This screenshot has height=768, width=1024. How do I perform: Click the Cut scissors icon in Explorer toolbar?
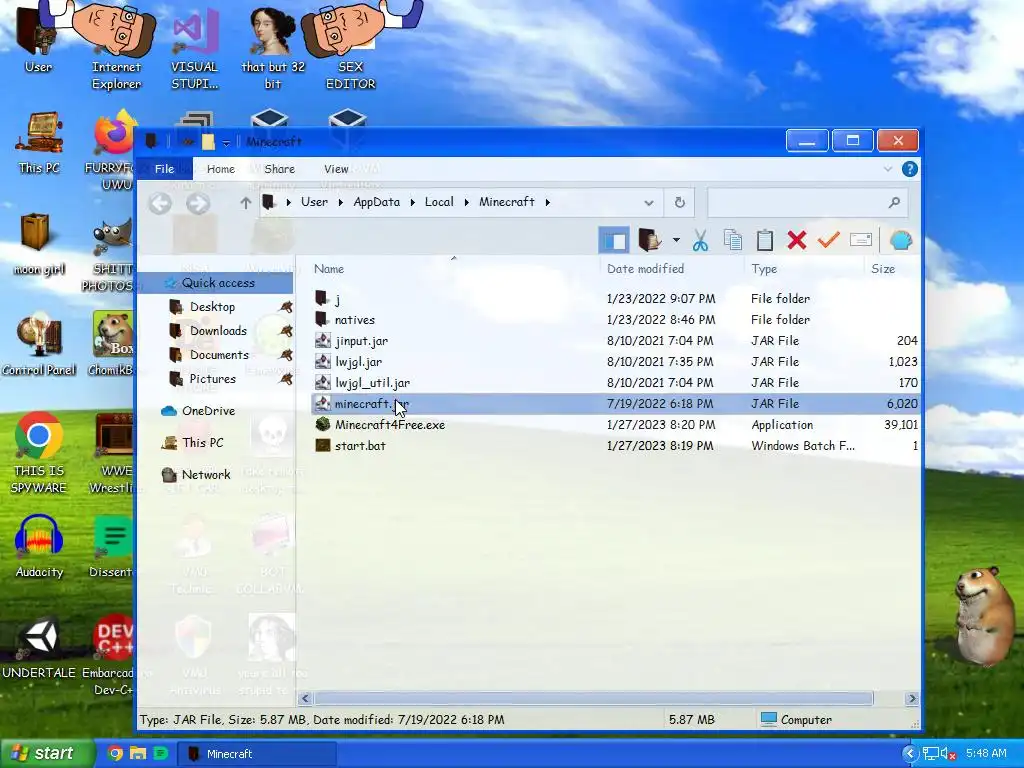(700, 240)
